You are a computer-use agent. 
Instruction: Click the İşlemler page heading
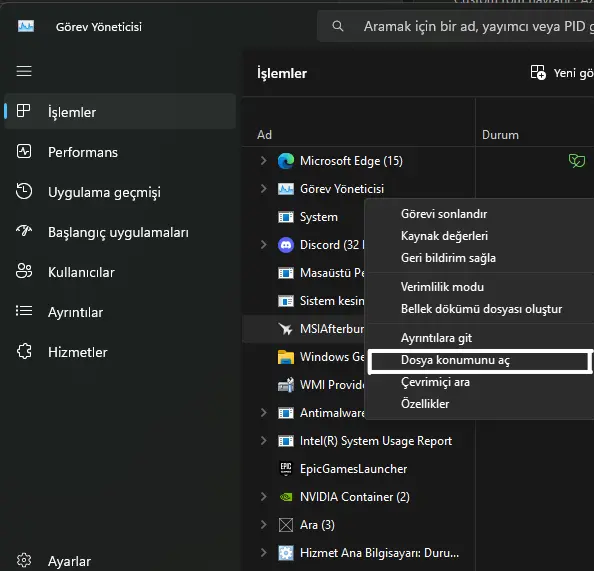[282, 73]
